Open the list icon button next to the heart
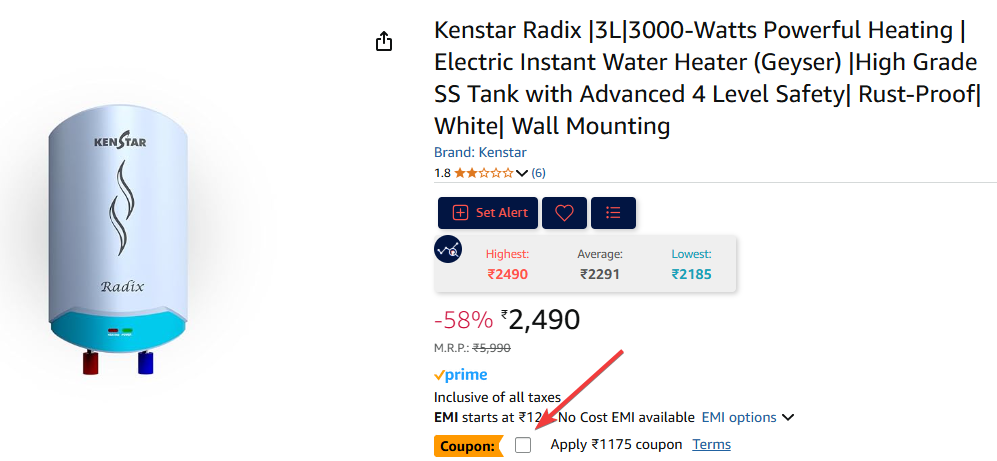 (x=613, y=213)
